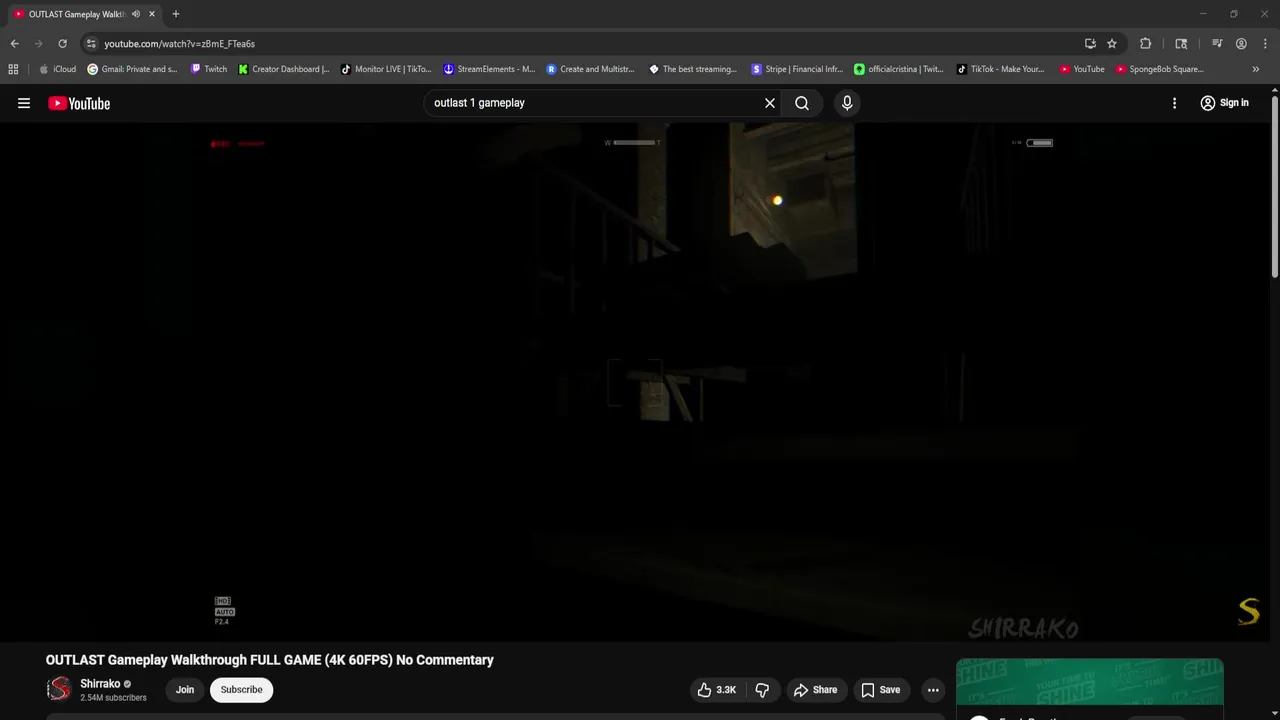This screenshot has height=720, width=1280.
Task: Mute the tab via speaker icon
Action: coord(136,14)
